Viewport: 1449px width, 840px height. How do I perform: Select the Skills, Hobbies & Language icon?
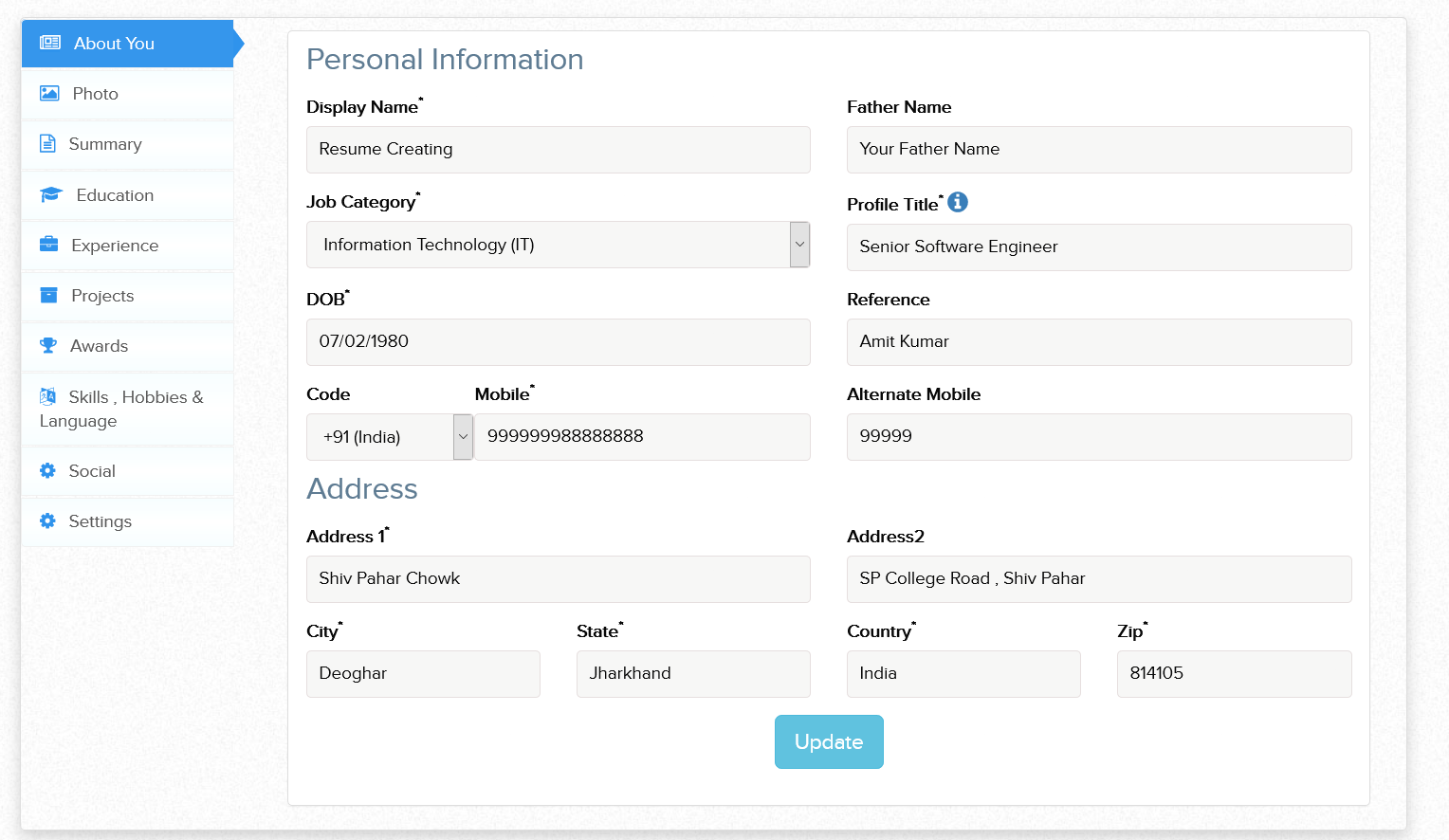pyautogui.click(x=48, y=395)
